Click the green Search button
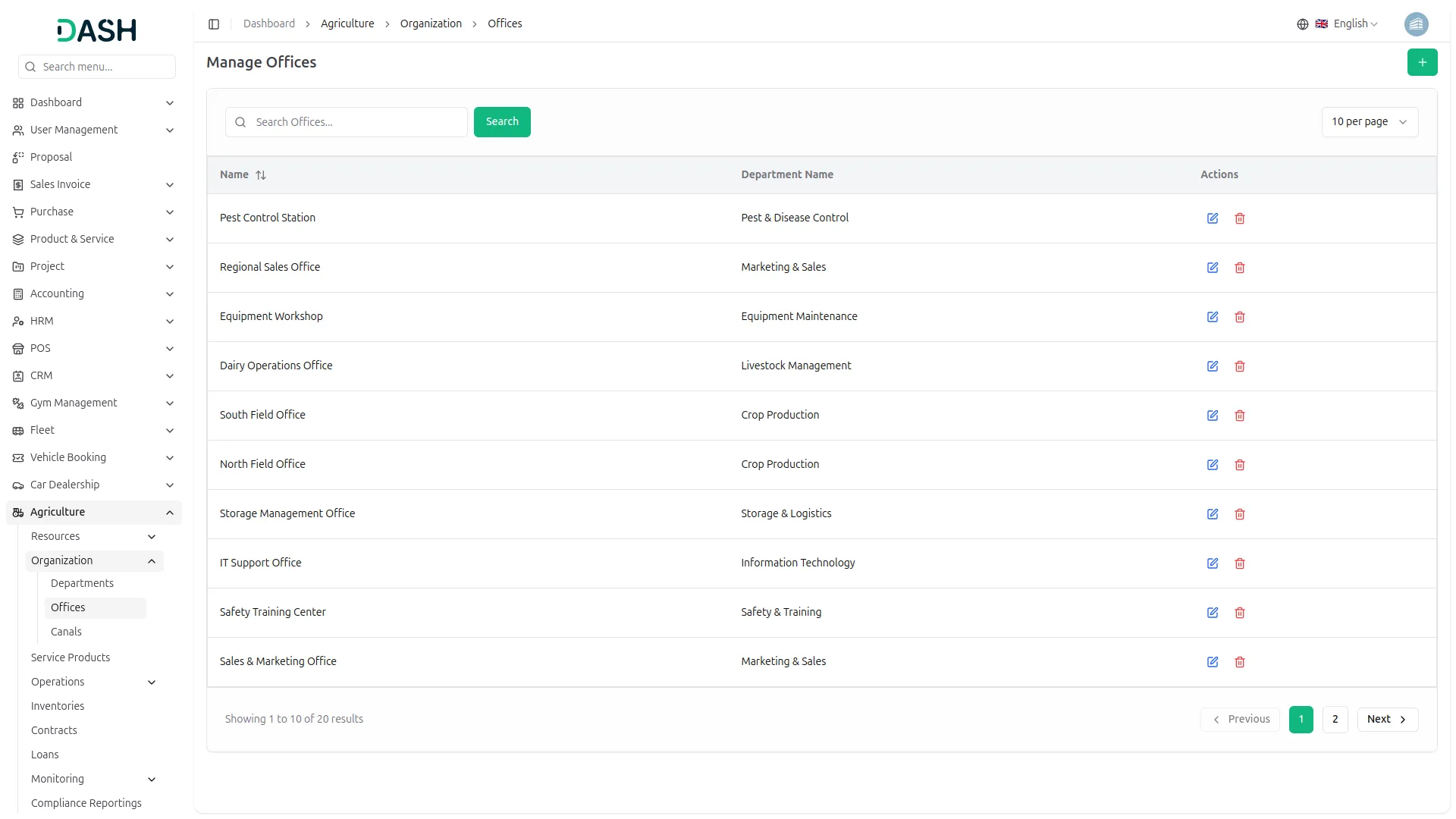Viewport: 1456px width, 819px height. pyautogui.click(x=502, y=122)
